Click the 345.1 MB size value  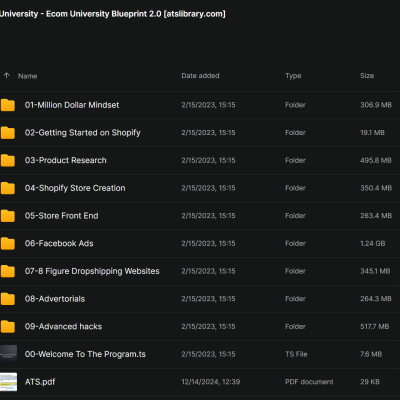point(375,271)
